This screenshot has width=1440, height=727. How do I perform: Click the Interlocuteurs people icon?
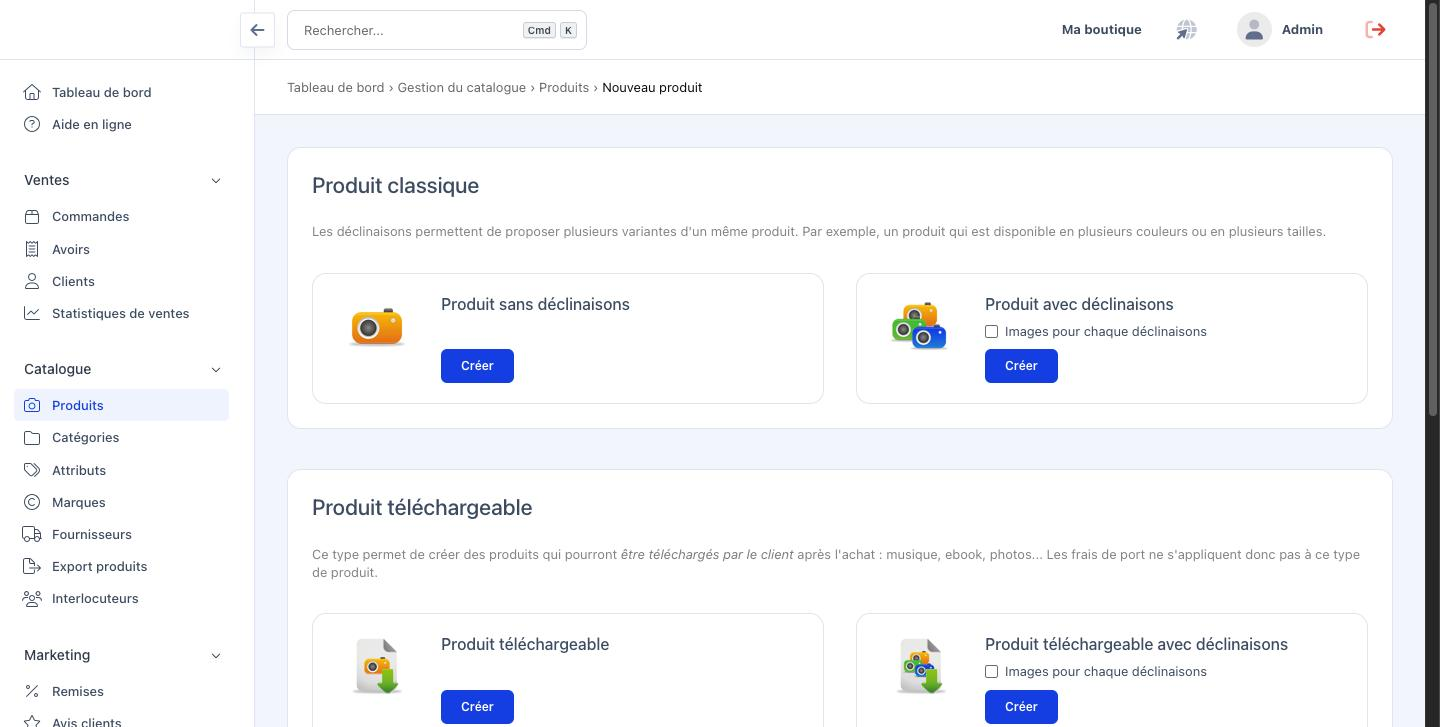(x=32, y=599)
